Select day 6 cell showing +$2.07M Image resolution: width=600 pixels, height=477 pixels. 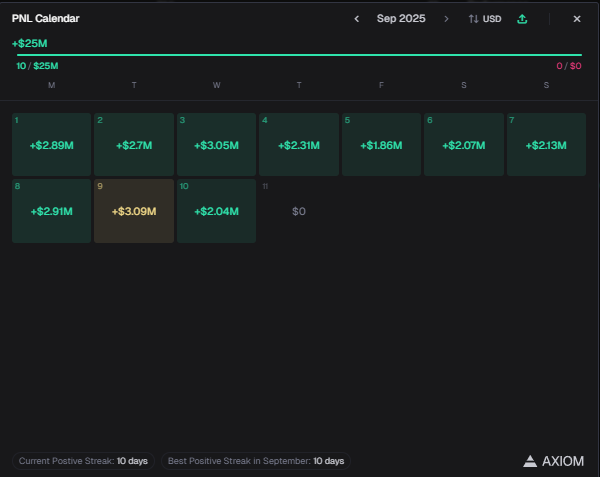click(x=464, y=144)
